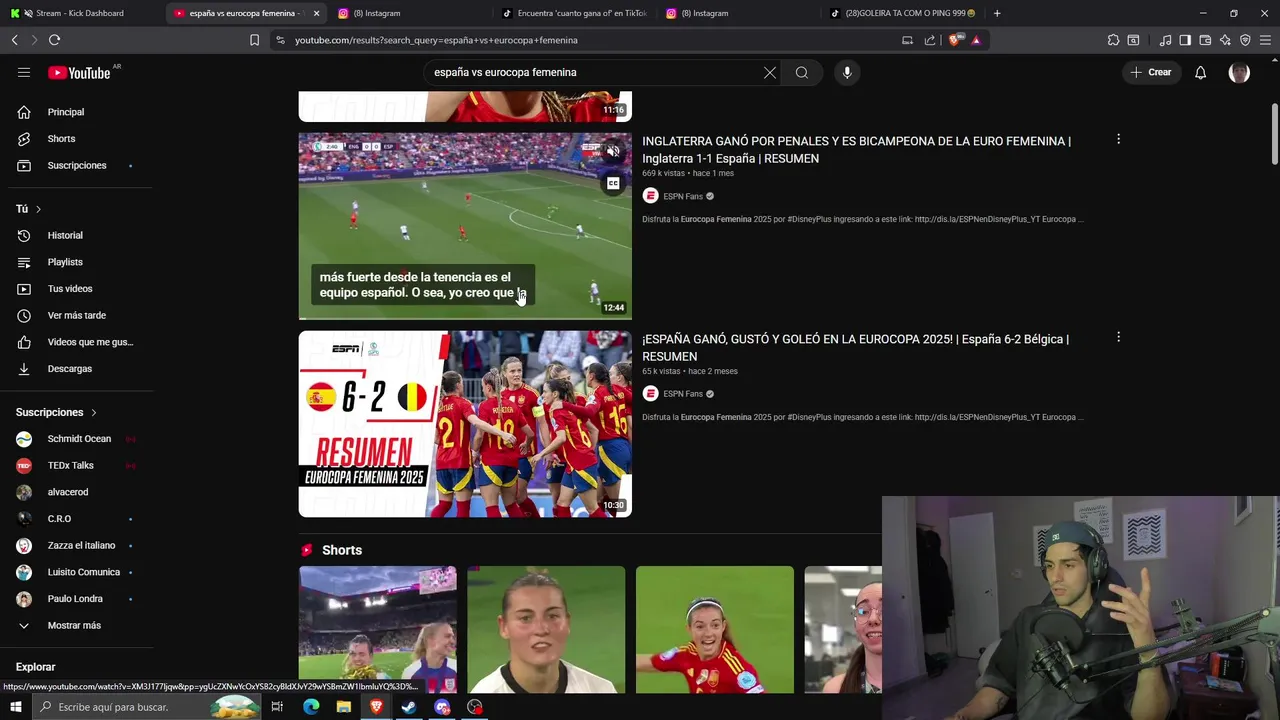Open options for Inglaterra penales video
1280x720 pixels.
coord(1118,139)
